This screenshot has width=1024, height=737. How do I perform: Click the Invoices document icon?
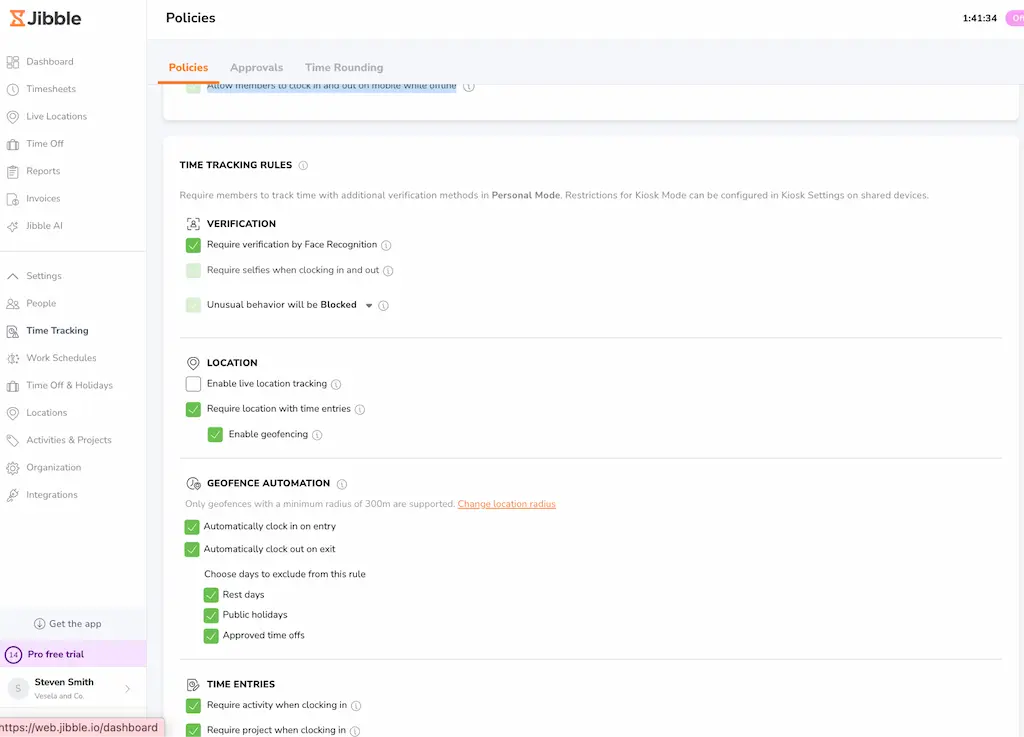(x=12, y=199)
